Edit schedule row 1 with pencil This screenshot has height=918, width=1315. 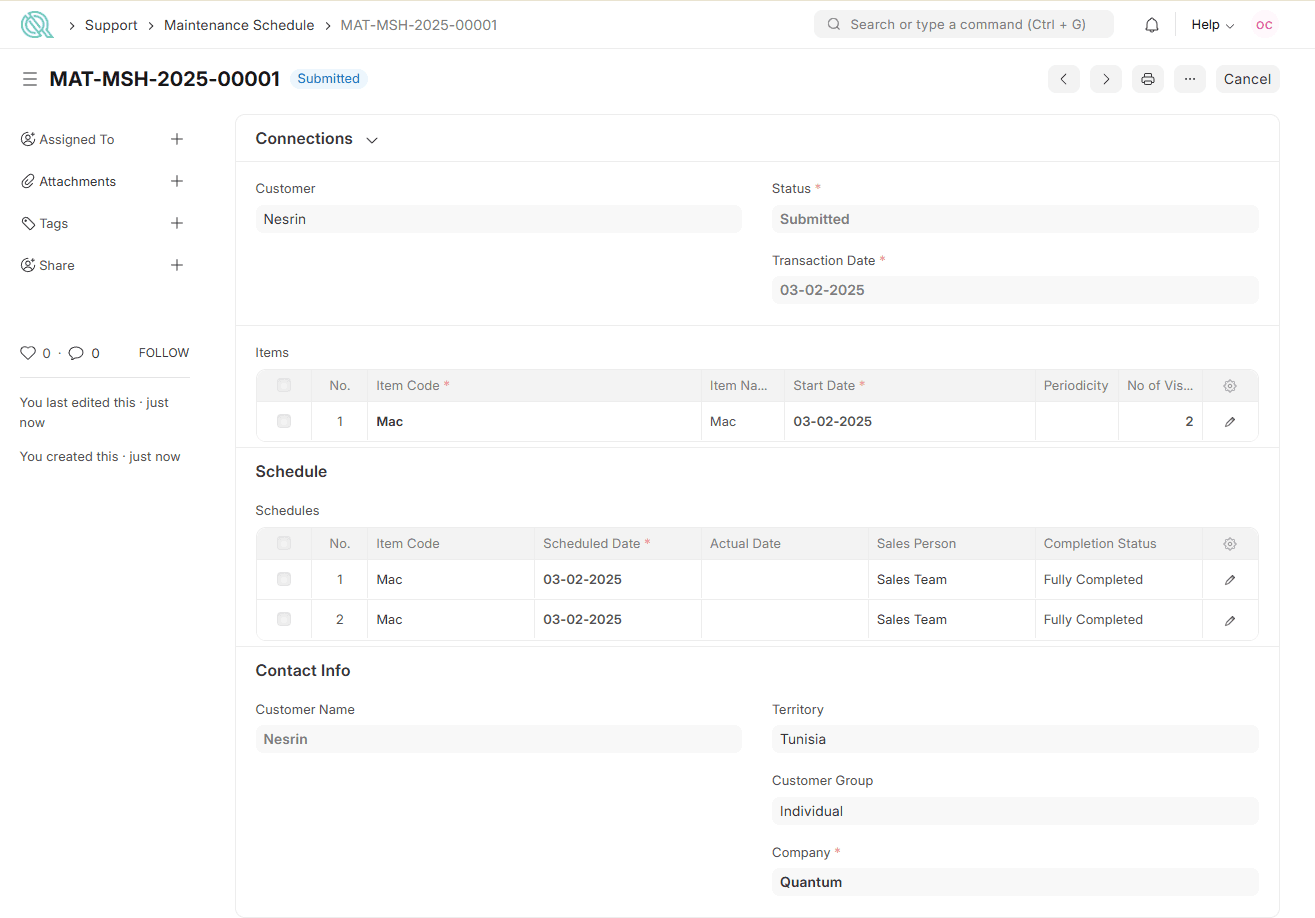coord(1230,580)
